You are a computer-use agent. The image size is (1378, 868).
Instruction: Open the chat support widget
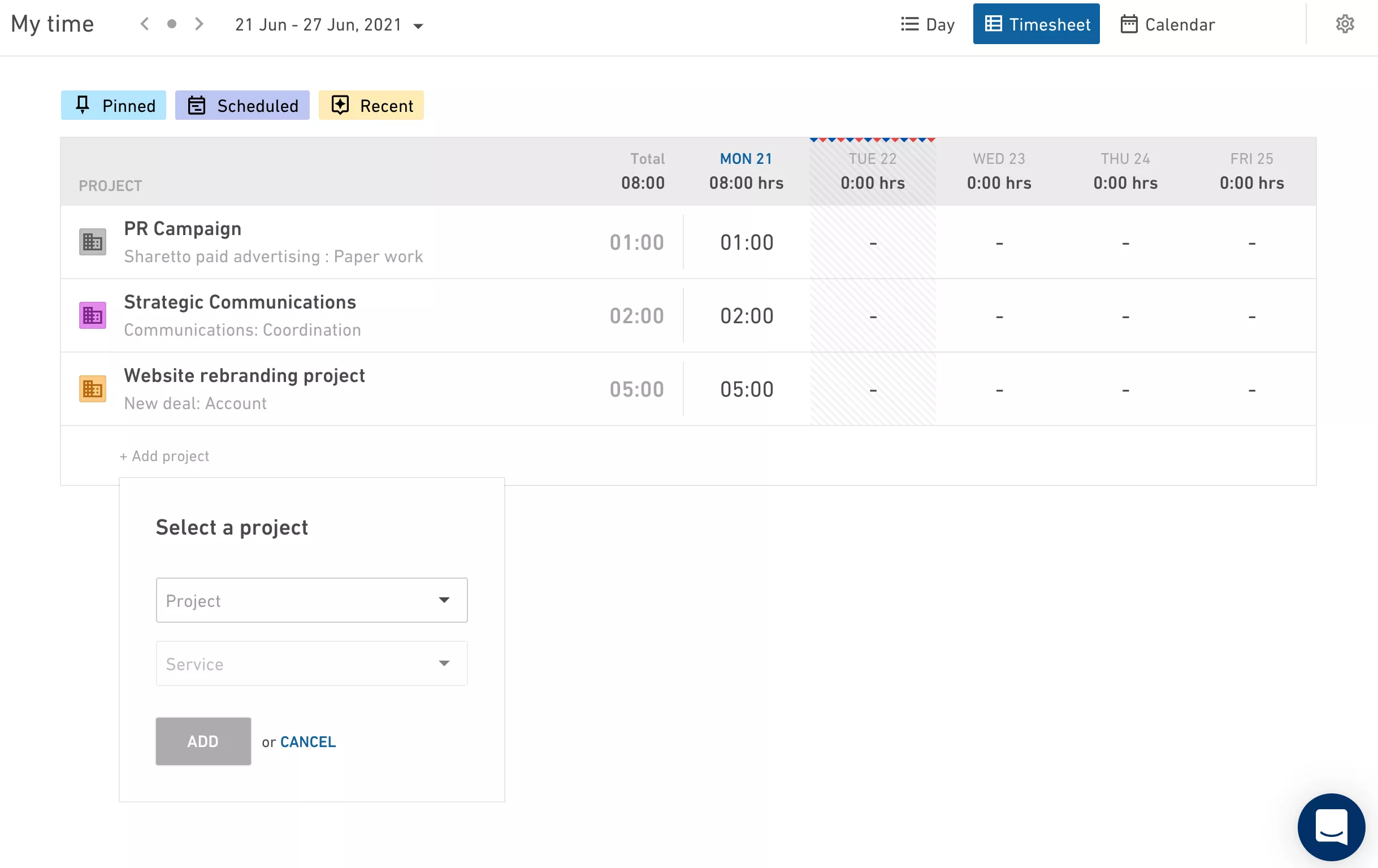(1331, 827)
